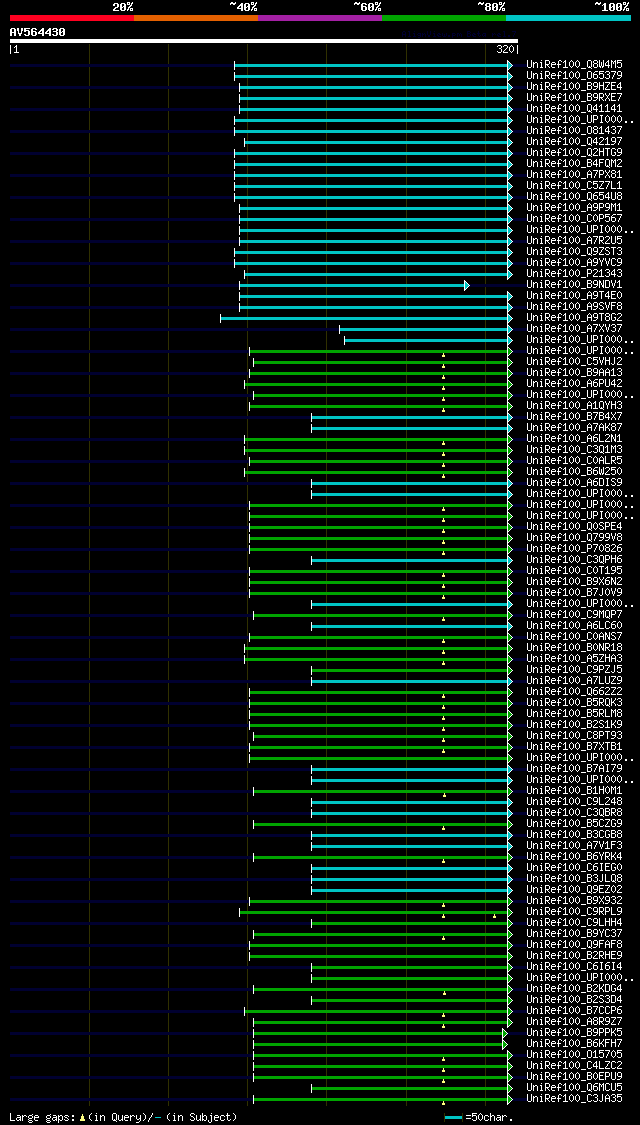The image size is (640, 1125).
Task: Open the UniRef100_C5VHJ2 hit
Action: (574, 362)
